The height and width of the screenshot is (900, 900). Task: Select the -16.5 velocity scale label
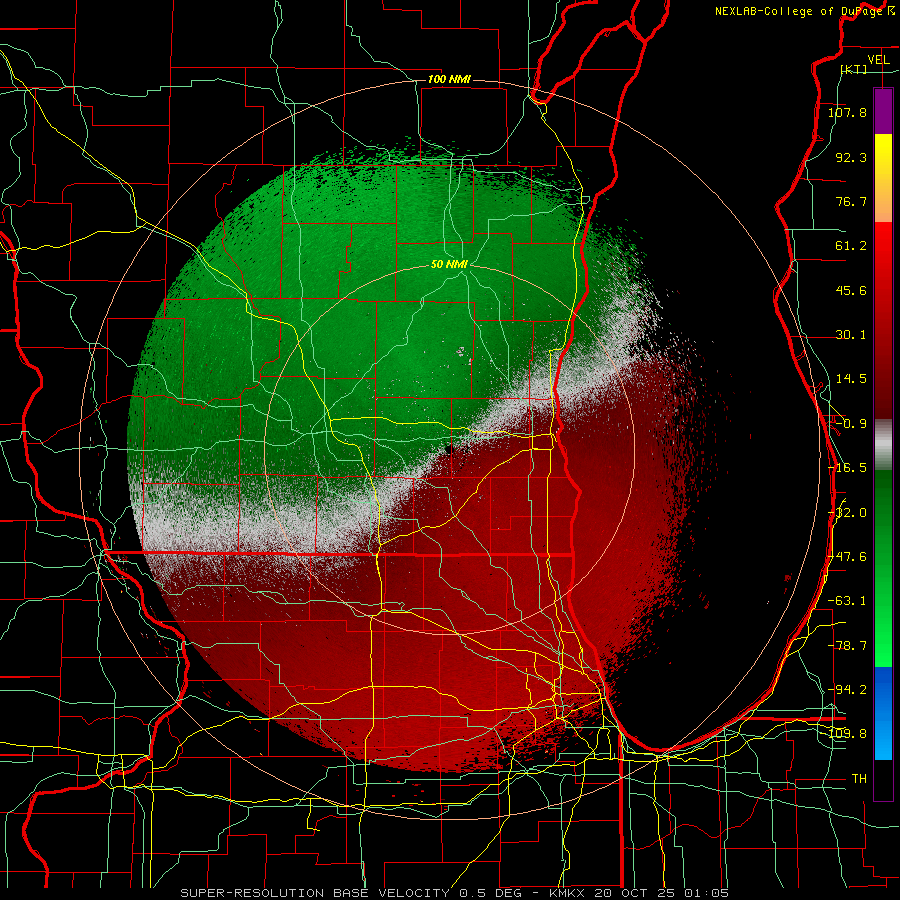coord(847,468)
